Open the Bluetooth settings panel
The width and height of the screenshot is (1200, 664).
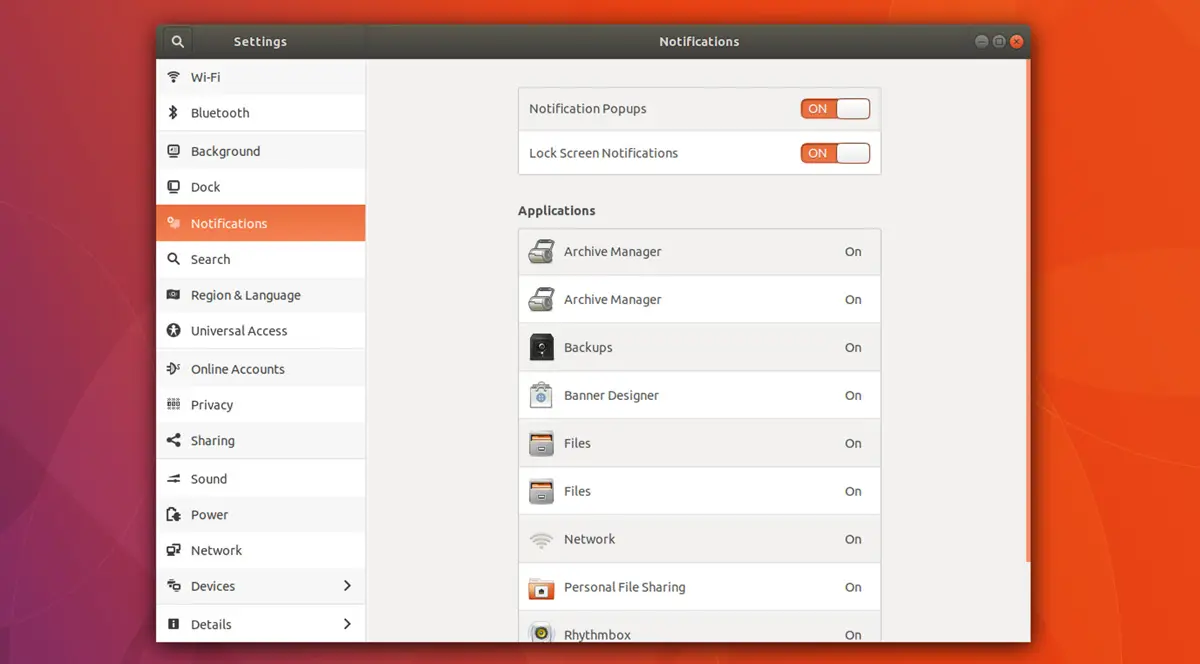click(261, 113)
